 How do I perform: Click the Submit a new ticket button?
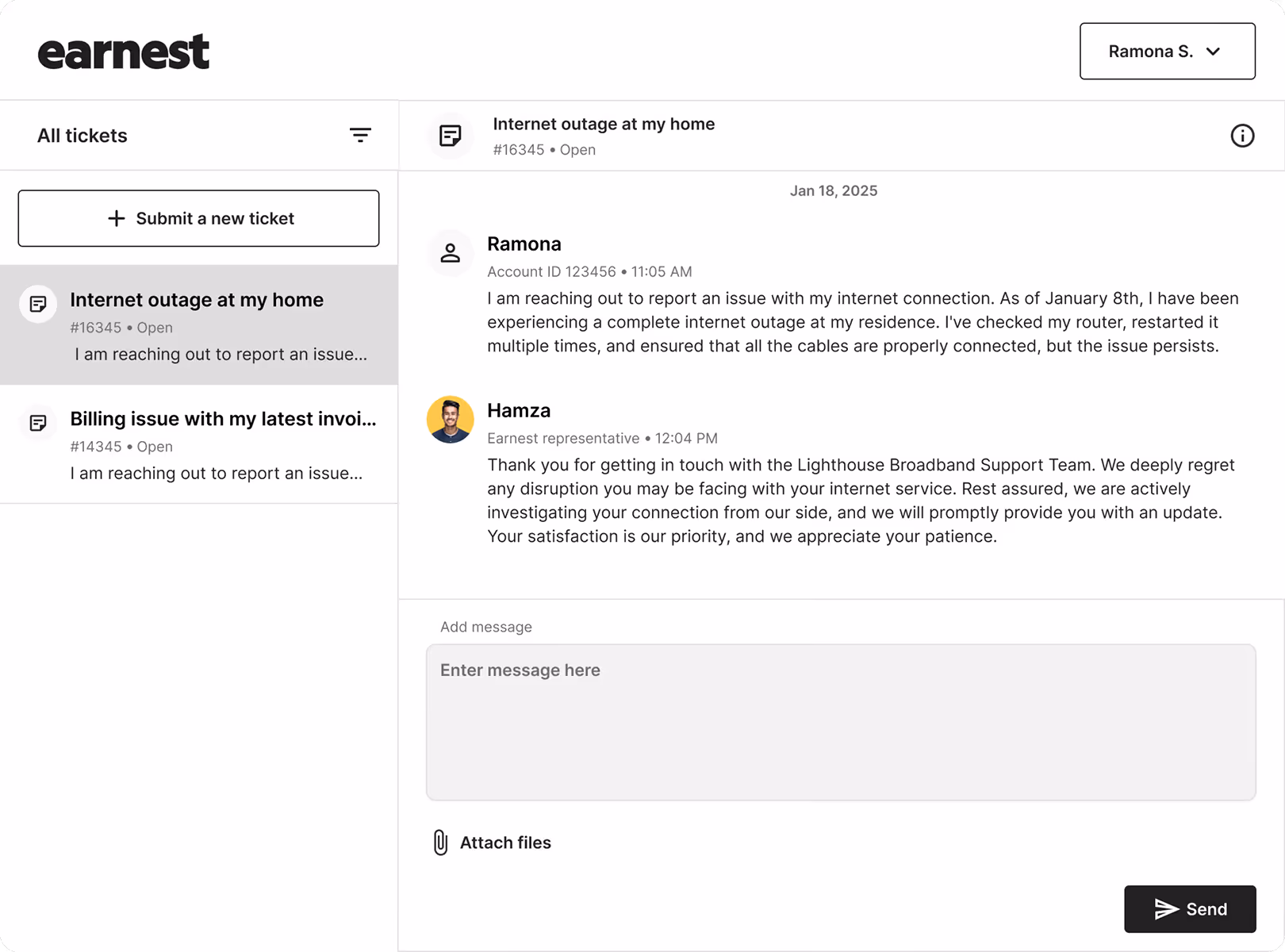pyautogui.click(x=198, y=218)
